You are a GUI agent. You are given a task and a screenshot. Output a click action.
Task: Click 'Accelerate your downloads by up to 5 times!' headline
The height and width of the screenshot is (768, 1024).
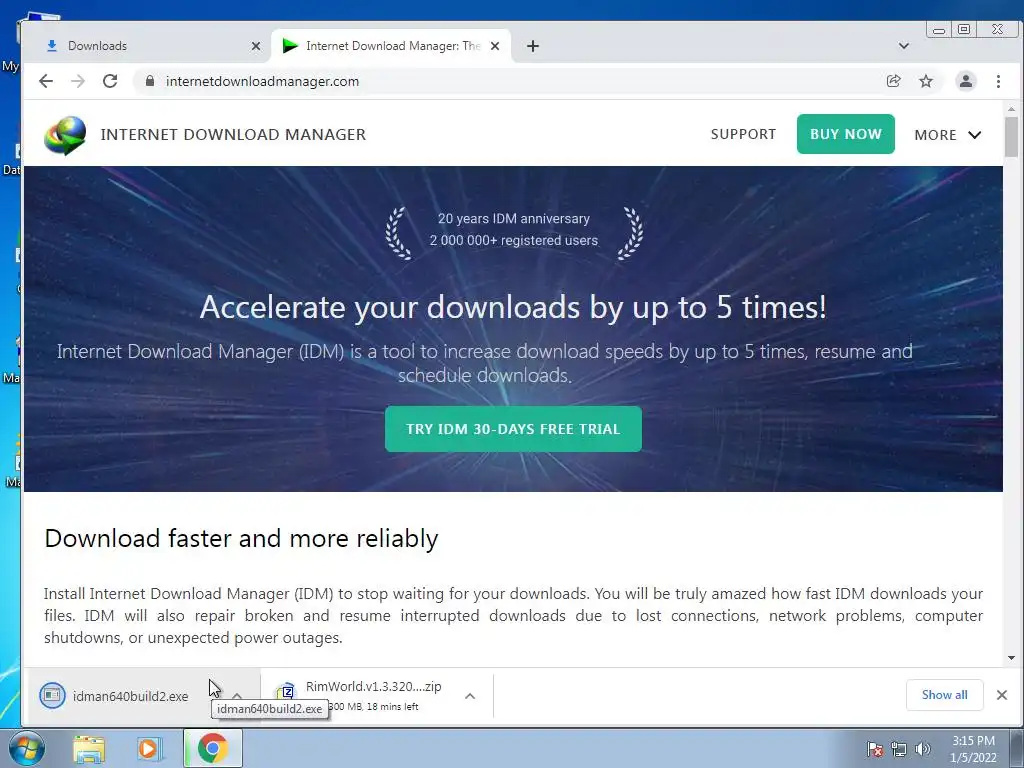(513, 307)
